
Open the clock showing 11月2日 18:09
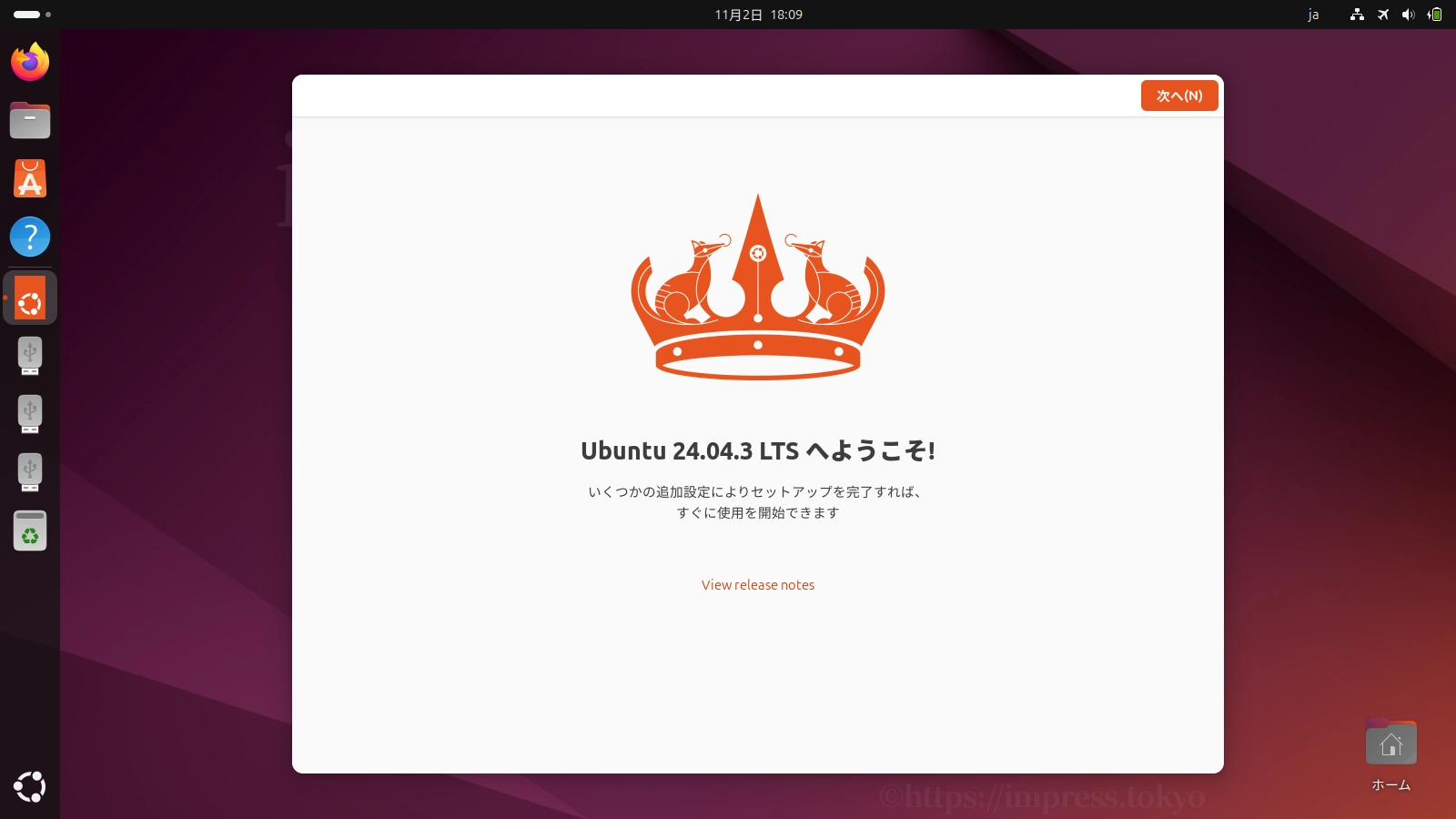758,15
